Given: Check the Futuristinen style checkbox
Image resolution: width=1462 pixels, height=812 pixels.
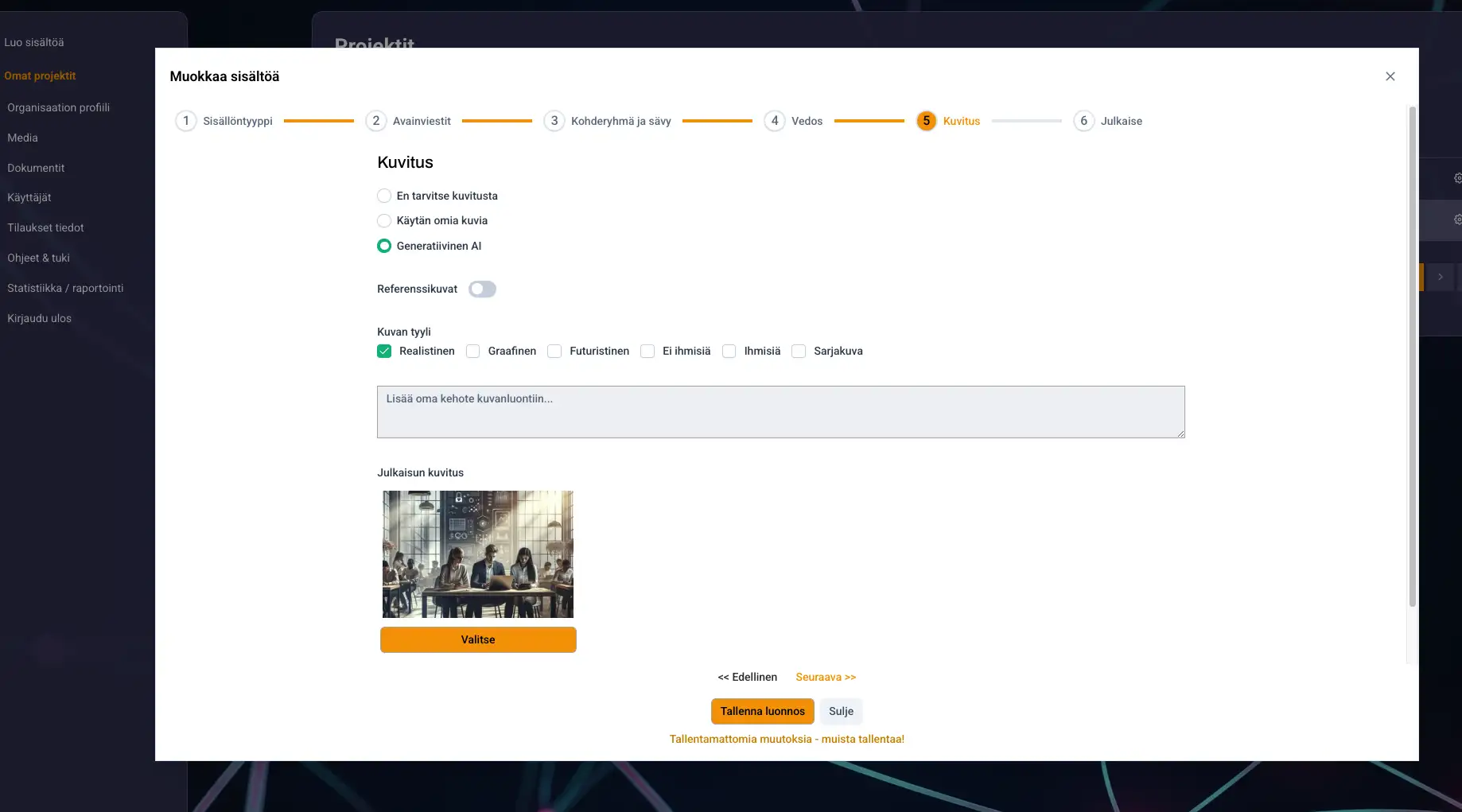Looking at the screenshot, I should tap(555, 352).
